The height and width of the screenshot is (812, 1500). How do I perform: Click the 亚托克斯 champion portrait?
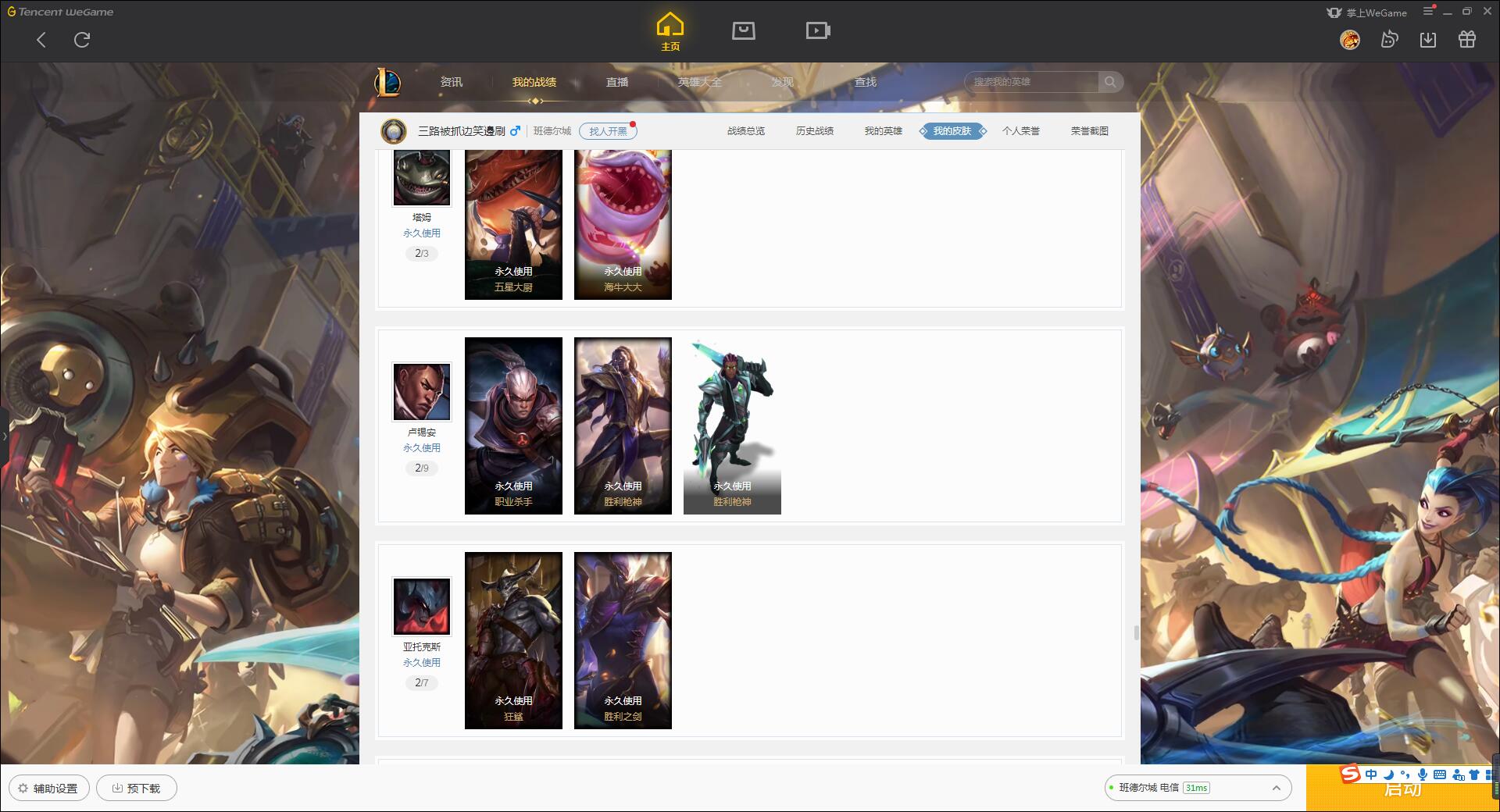pyautogui.click(x=422, y=607)
